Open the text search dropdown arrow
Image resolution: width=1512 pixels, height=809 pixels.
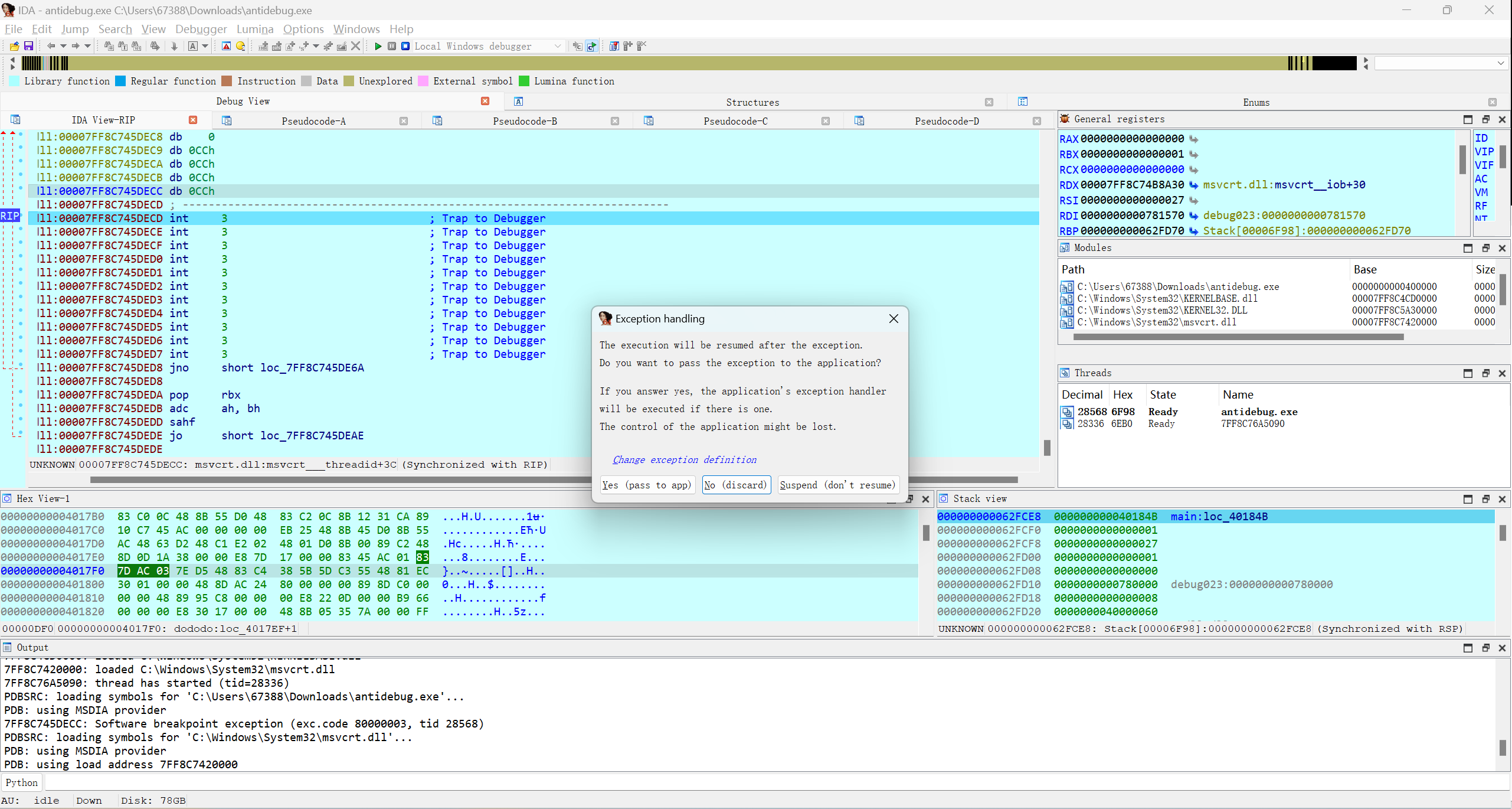coord(205,46)
